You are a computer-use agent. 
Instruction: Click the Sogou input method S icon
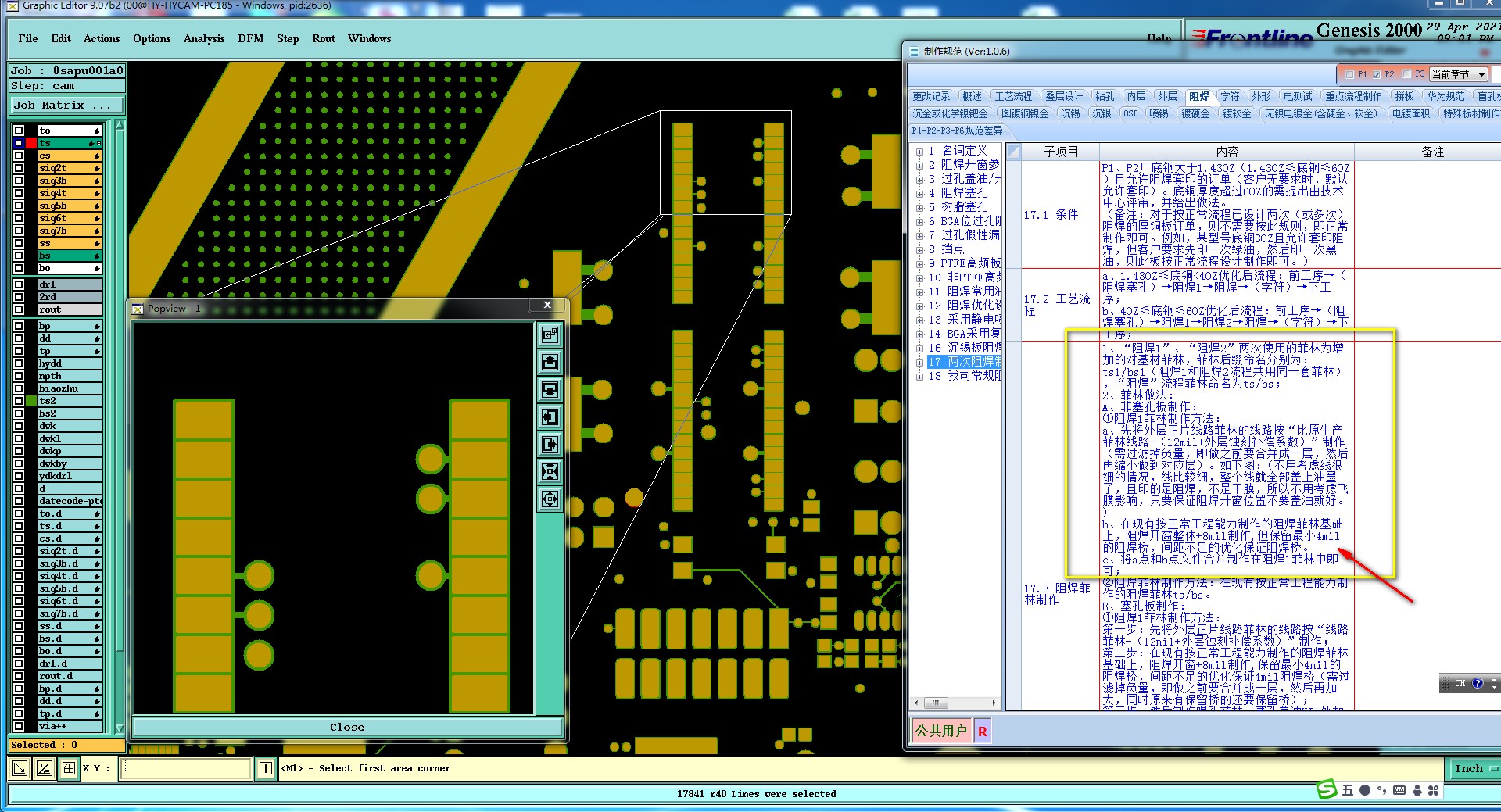pyautogui.click(x=1327, y=789)
